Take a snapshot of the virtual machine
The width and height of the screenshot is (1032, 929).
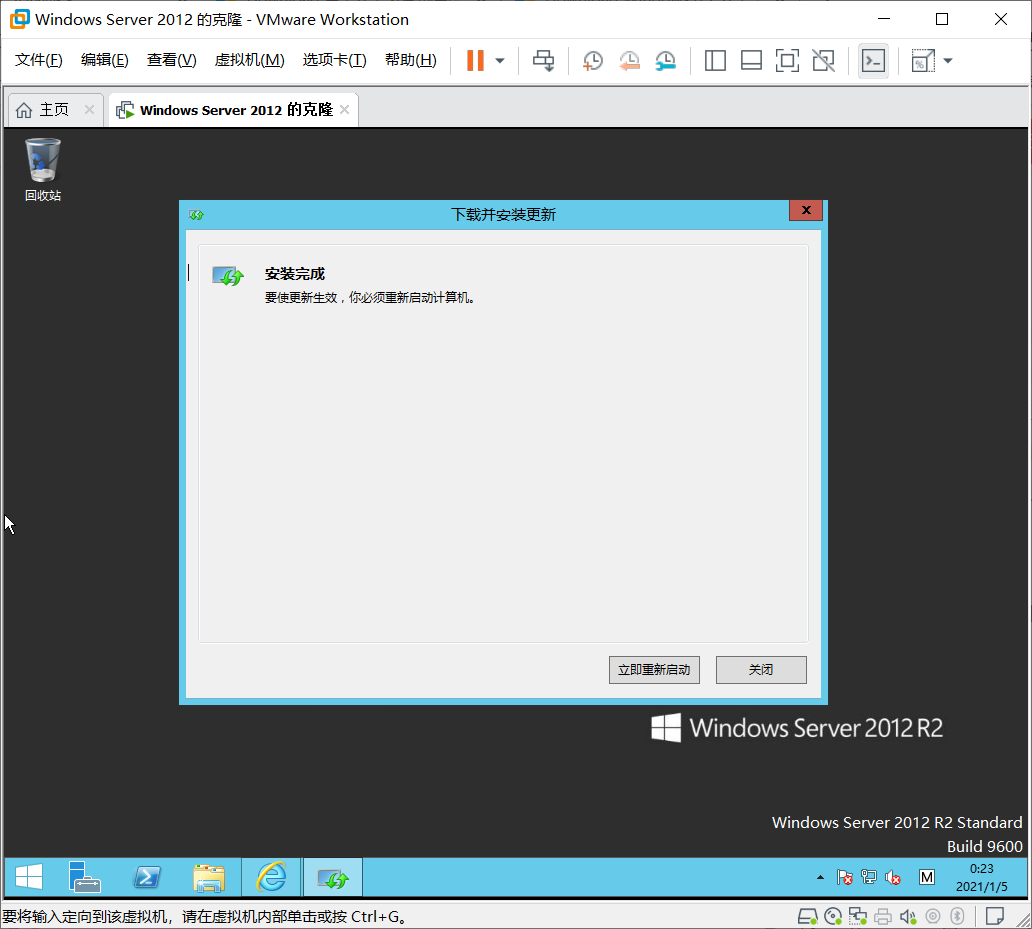(x=592, y=60)
